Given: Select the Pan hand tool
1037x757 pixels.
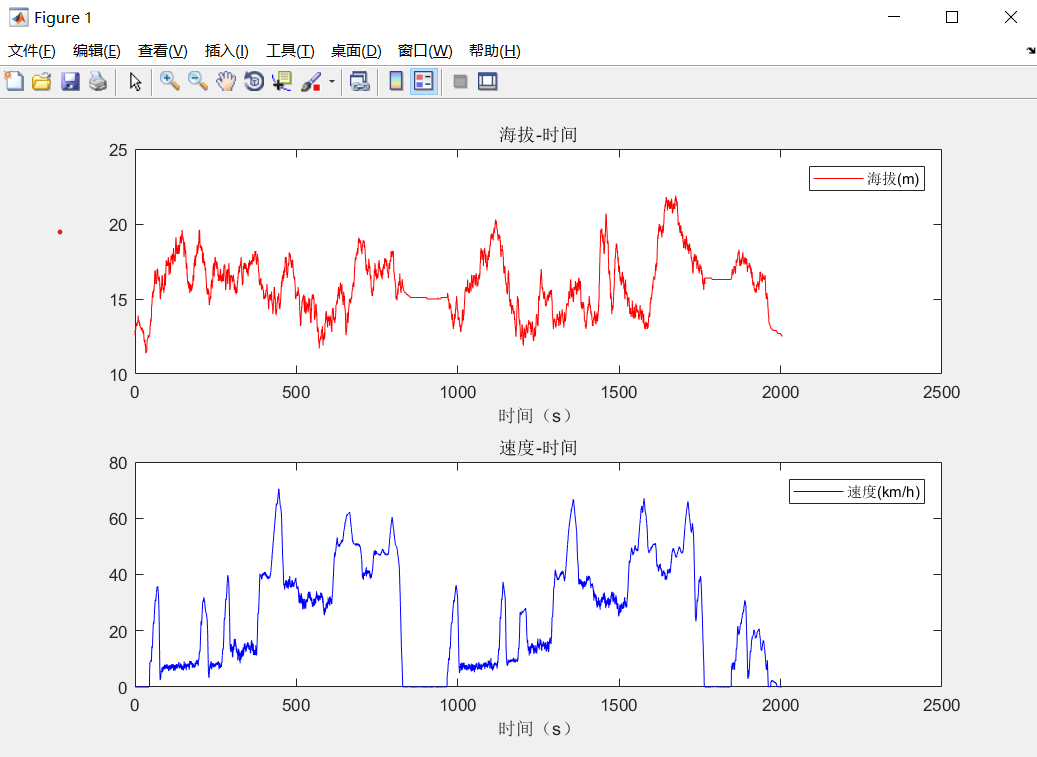Looking at the screenshot, I should coord(226,81).
